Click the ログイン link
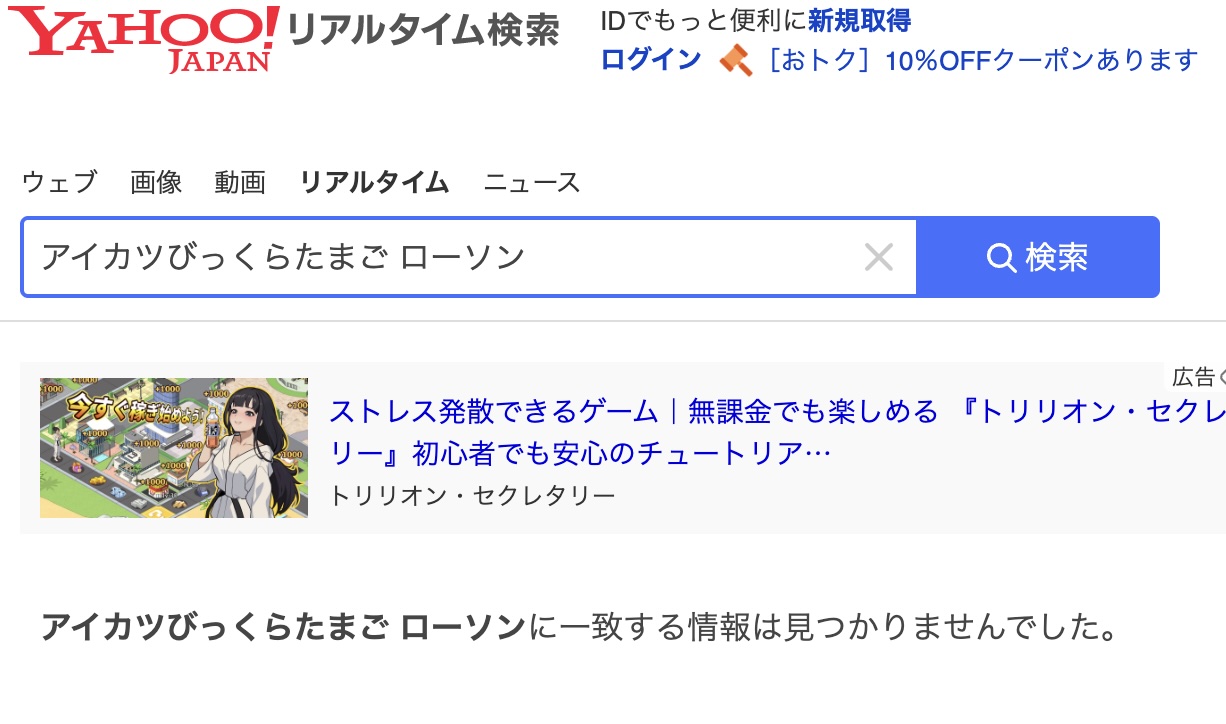 (651, 60)
